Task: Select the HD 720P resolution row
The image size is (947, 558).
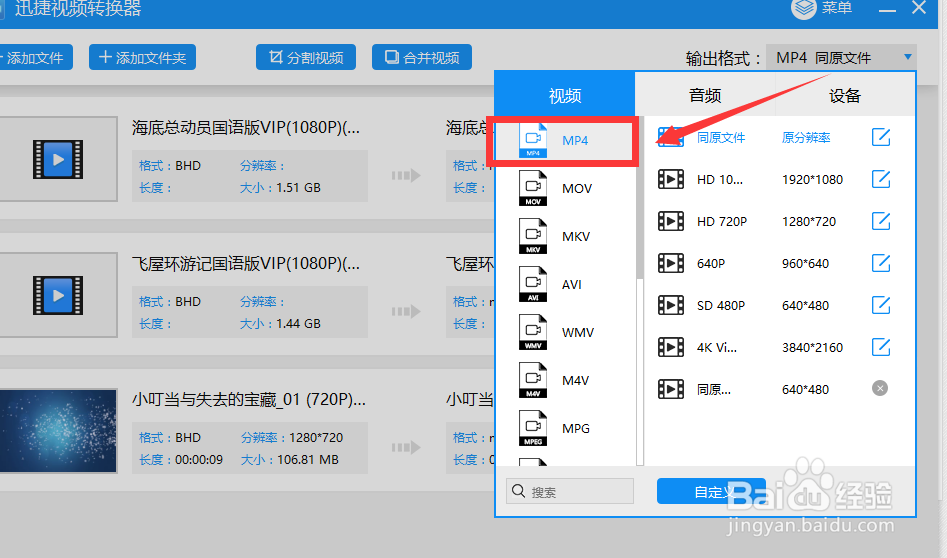Action: pyautogui.click(x=774, y=222)
